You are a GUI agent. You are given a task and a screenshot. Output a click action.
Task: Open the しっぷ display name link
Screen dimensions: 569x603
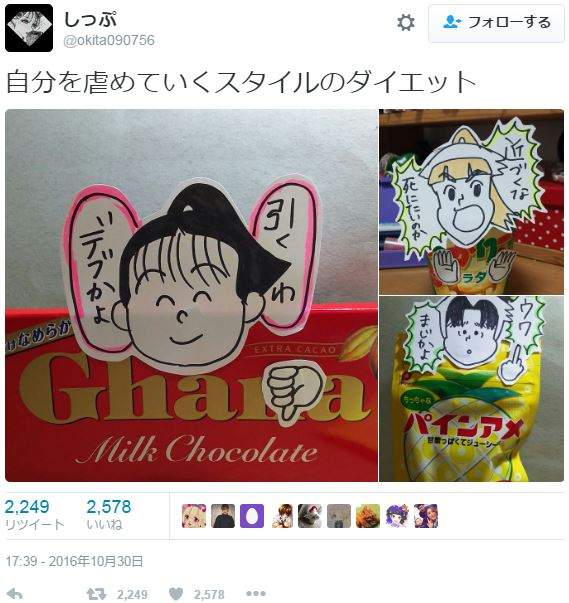pos(90,20)
